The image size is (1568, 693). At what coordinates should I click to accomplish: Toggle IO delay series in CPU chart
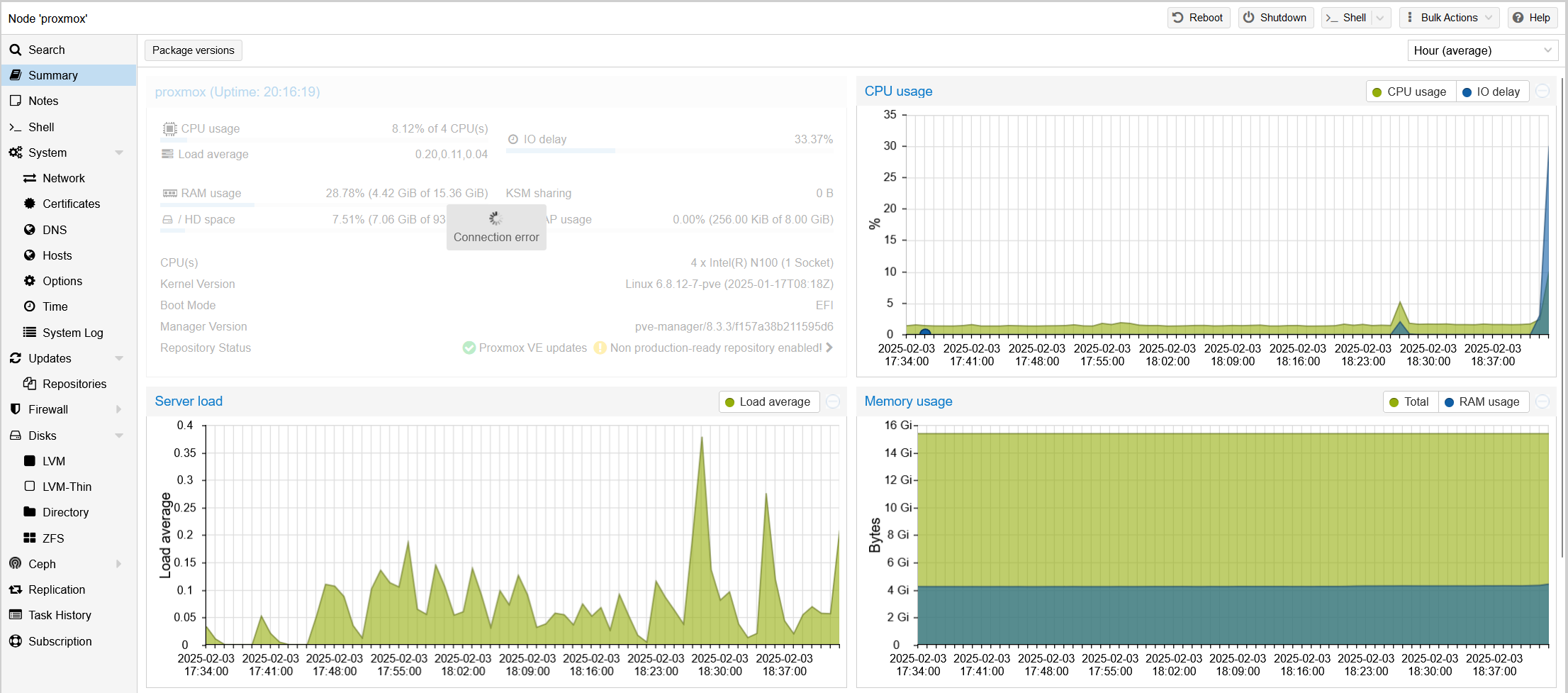click(x=1491, y=92)
